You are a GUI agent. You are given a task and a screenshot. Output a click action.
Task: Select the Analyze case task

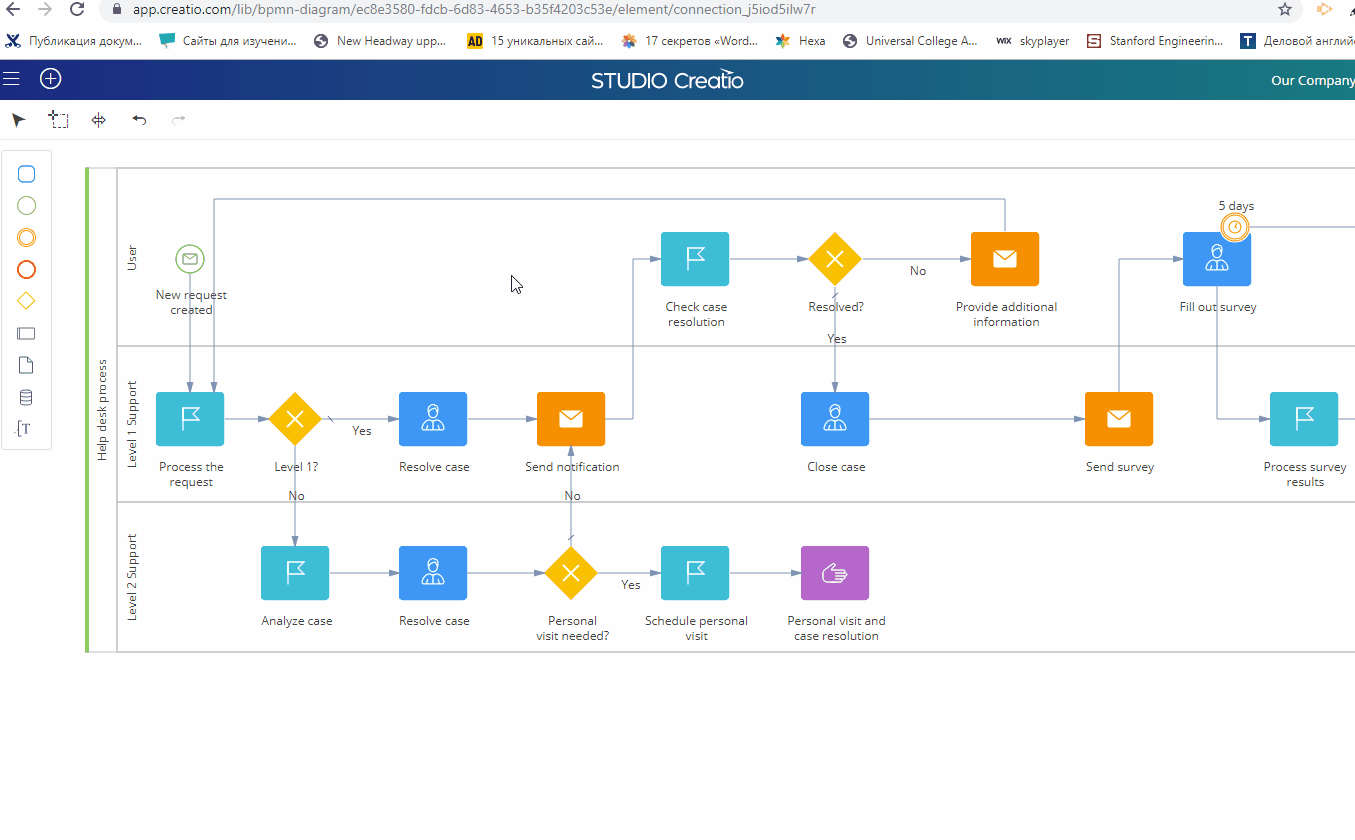[295, 573]
